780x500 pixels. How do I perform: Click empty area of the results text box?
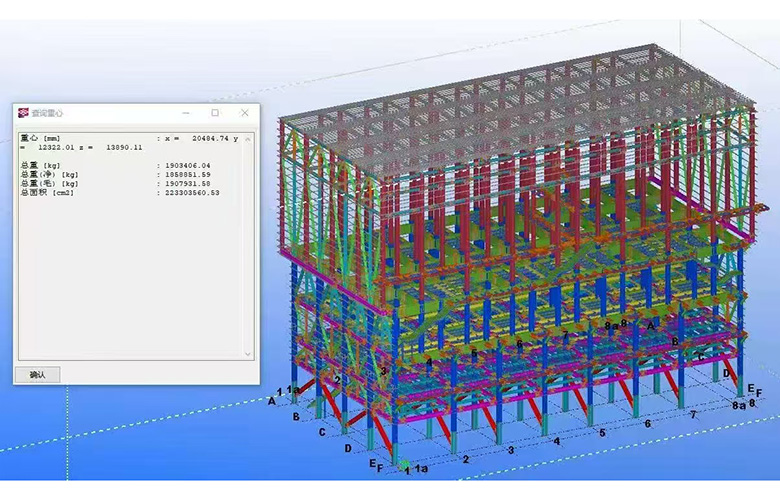130,280
